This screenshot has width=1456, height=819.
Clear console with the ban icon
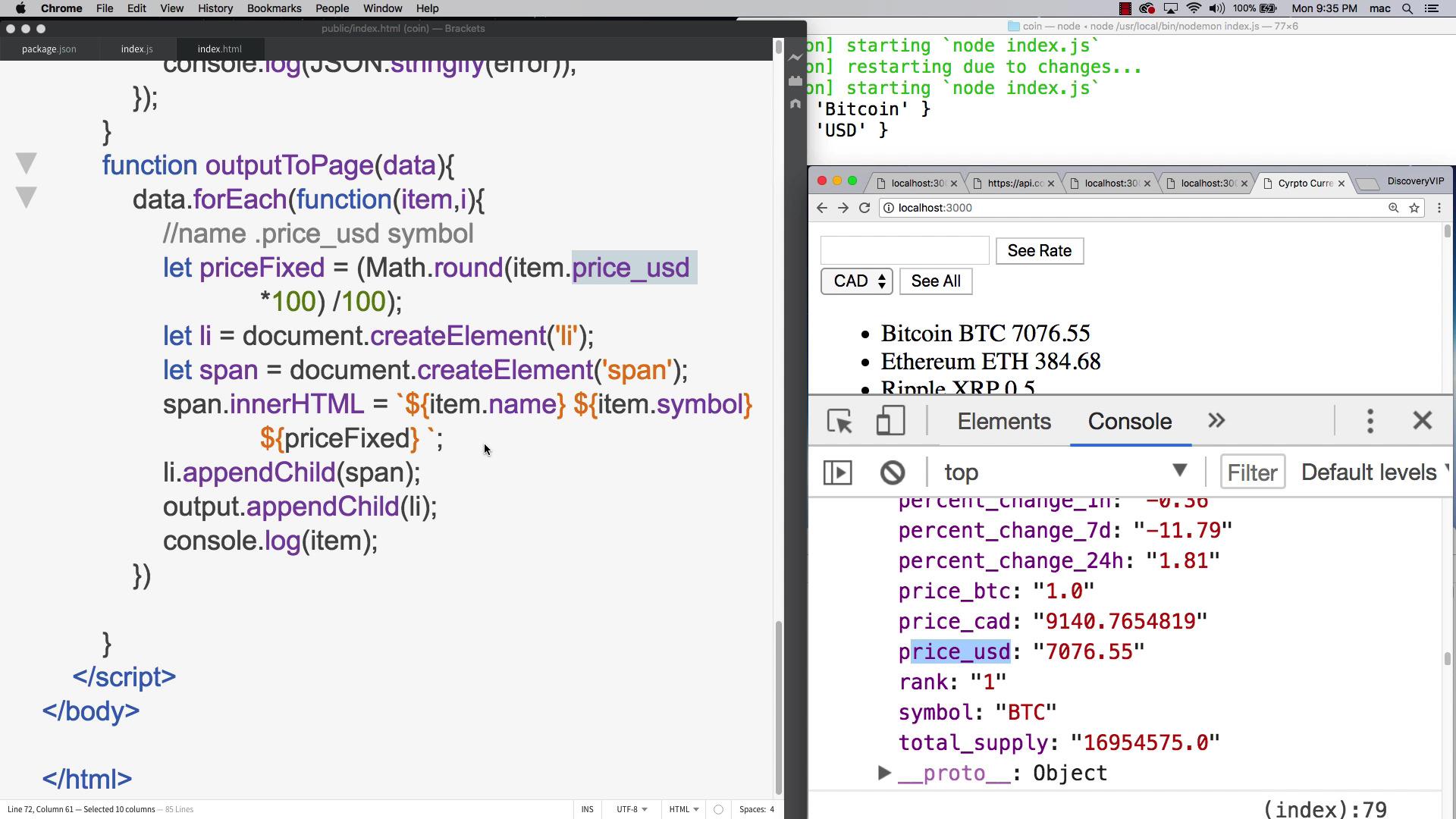pyautogui.click(x=893, y=472)
